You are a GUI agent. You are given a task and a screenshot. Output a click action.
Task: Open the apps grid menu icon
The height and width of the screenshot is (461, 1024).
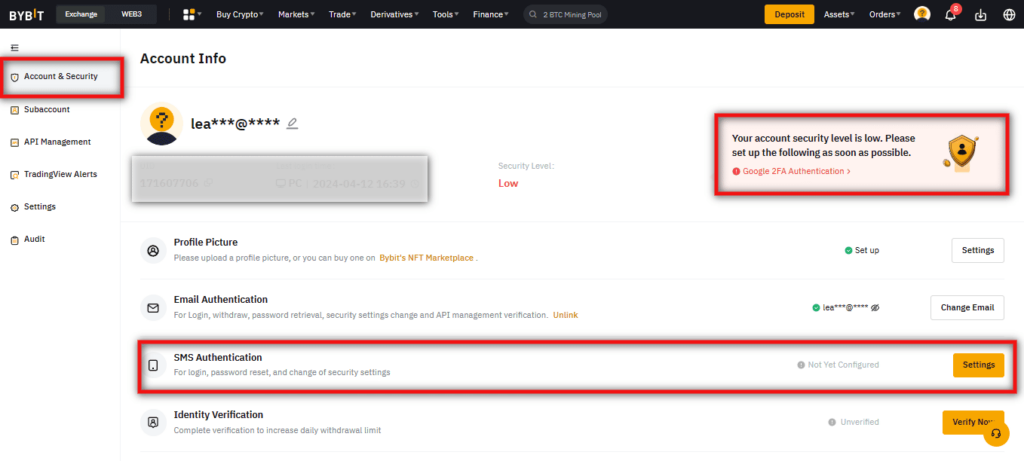coord(189,14)
